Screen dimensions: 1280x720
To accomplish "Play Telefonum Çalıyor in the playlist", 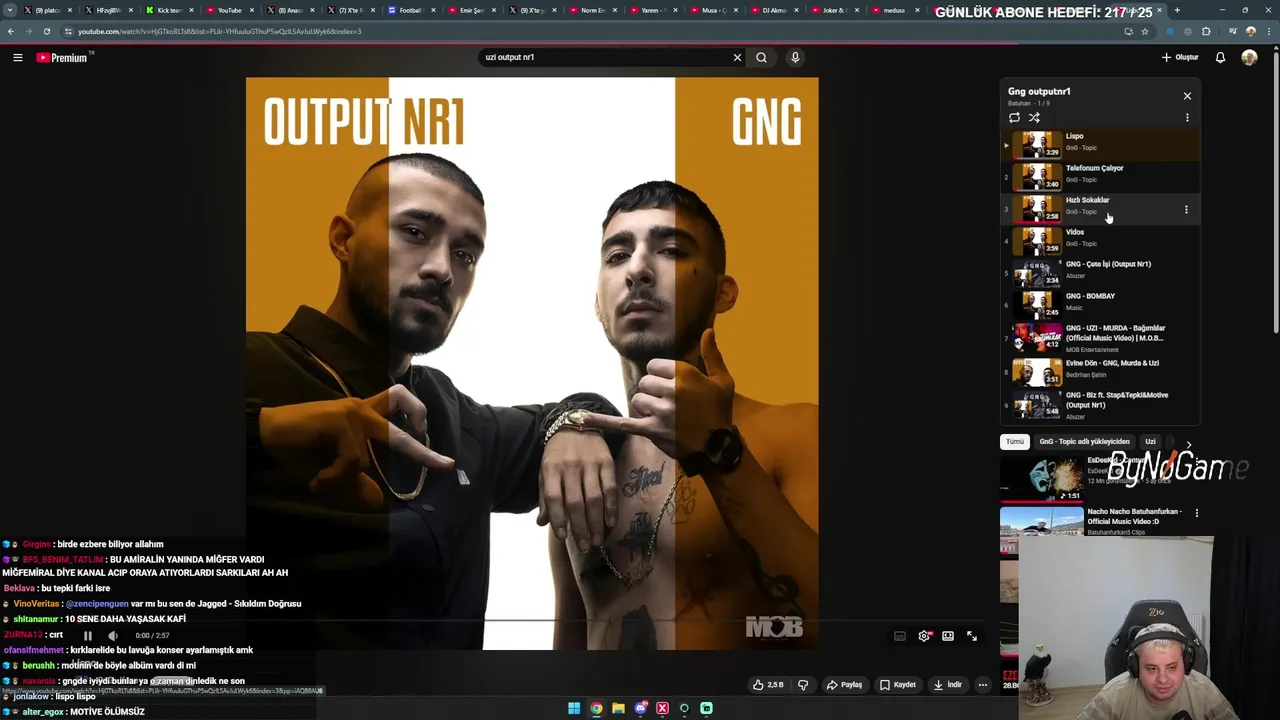I will point(1100,177).
